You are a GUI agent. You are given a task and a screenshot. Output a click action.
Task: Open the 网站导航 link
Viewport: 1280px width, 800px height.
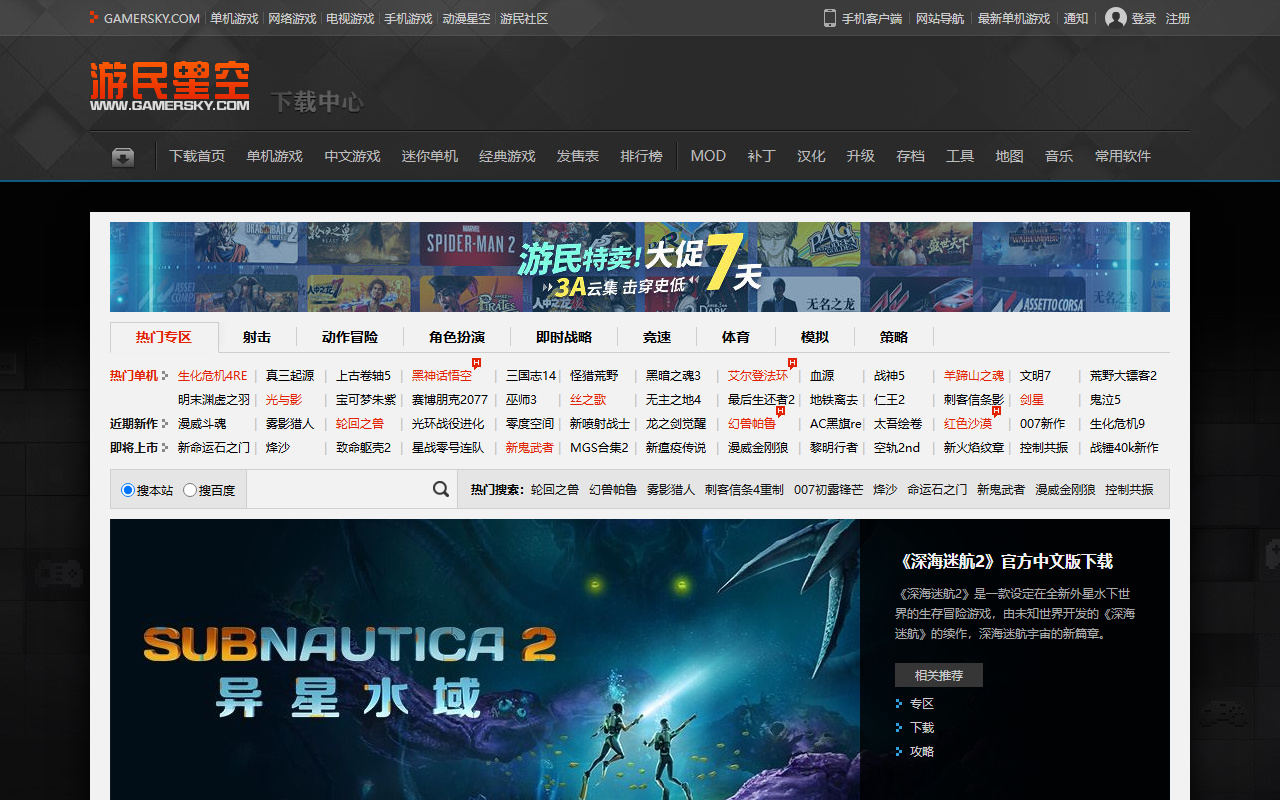[940, 19]
